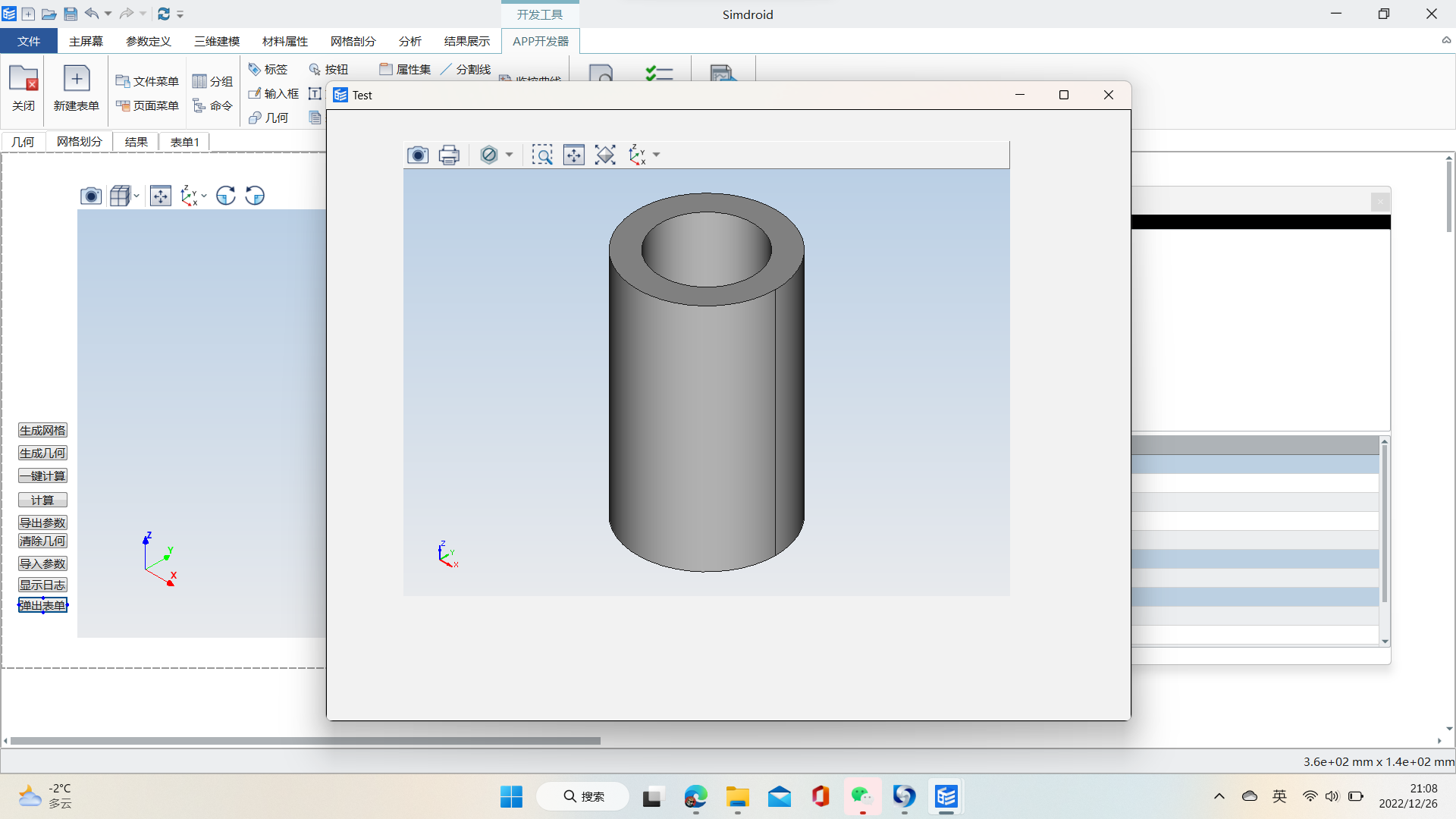
Task: Click the XYZ axis view icon in main viewport
Action: pyautogui.click(x=189, y=196)
